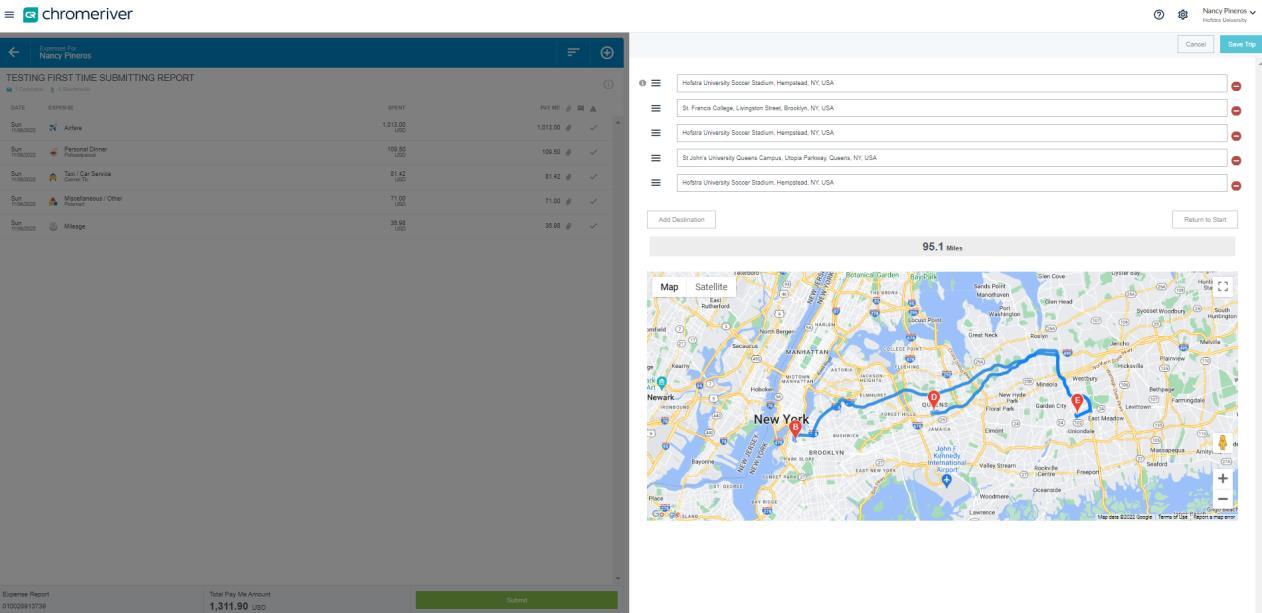Zoom in on the map
Screen dimensions: 1262x613
coord(1222,478)
